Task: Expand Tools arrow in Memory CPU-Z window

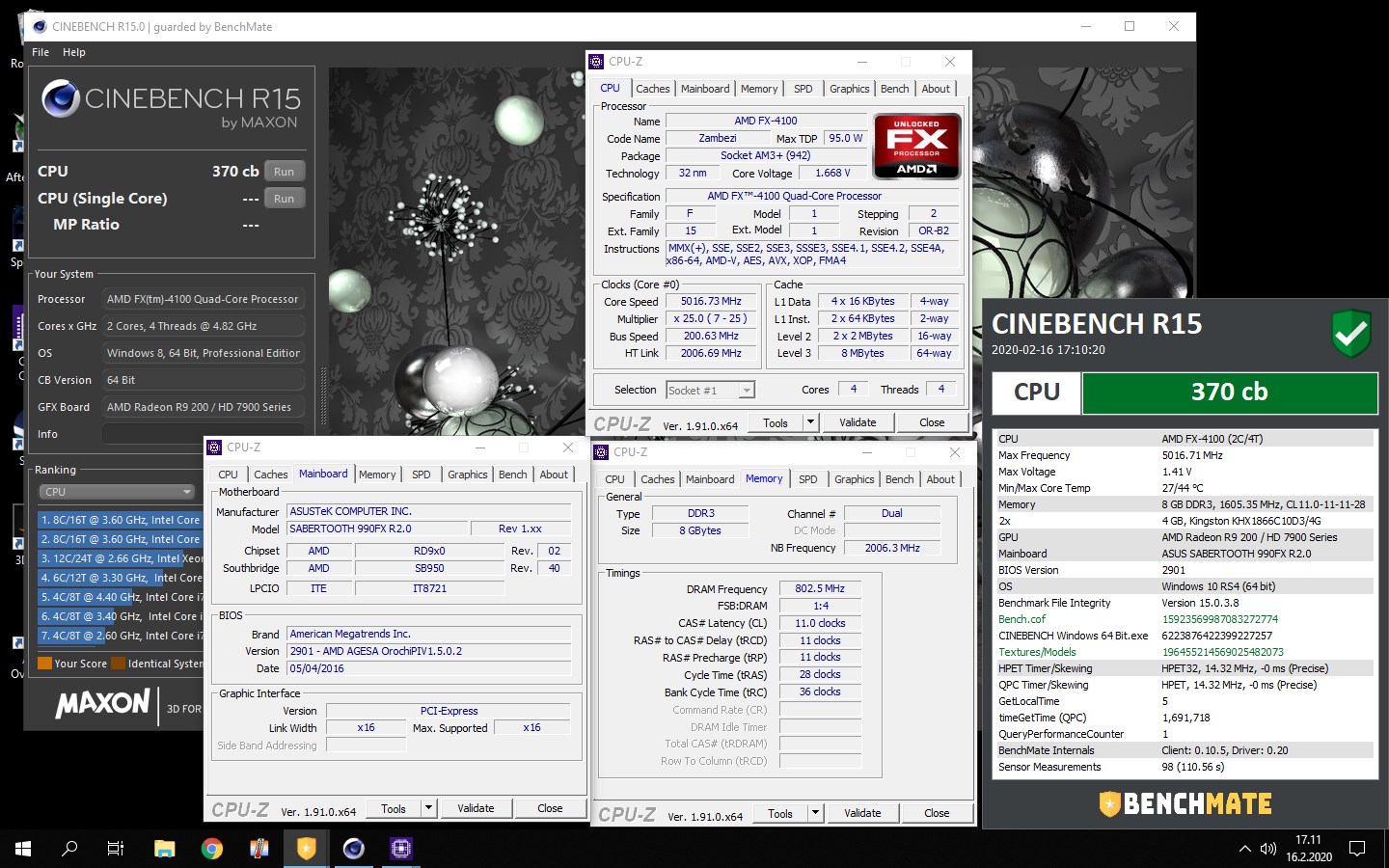Action: (815, 813)
